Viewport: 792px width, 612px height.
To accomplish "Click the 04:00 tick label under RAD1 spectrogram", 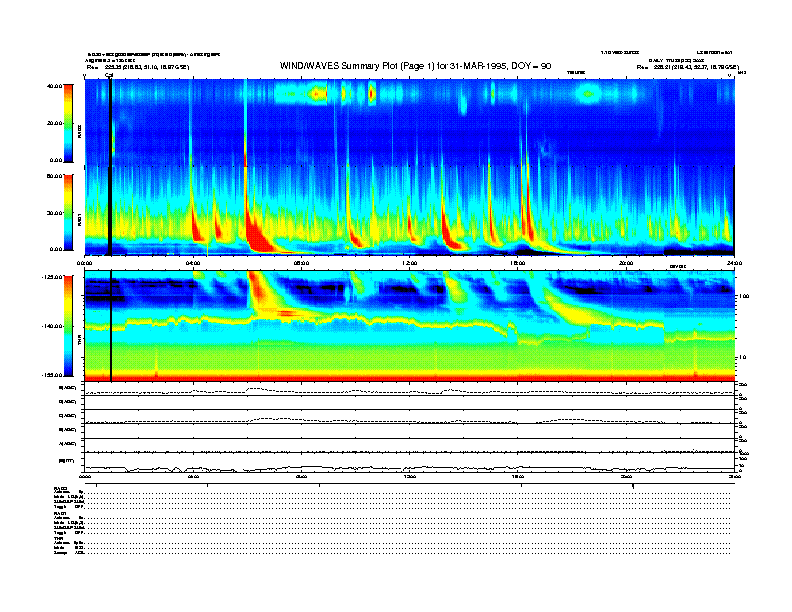I will click(193, 263).
